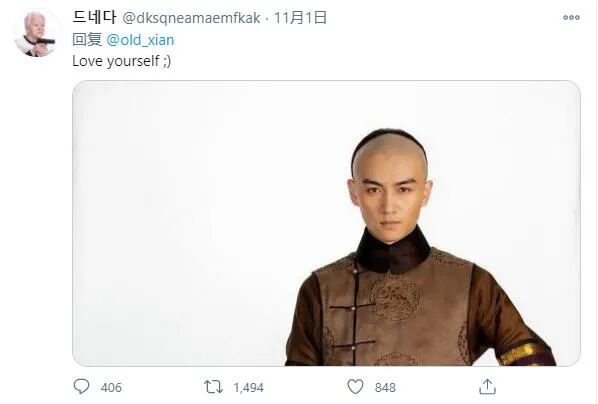The image size is (598, 404).
Task: Click the tweet text Love yourself ;)
Action: (x=122, y=61)
